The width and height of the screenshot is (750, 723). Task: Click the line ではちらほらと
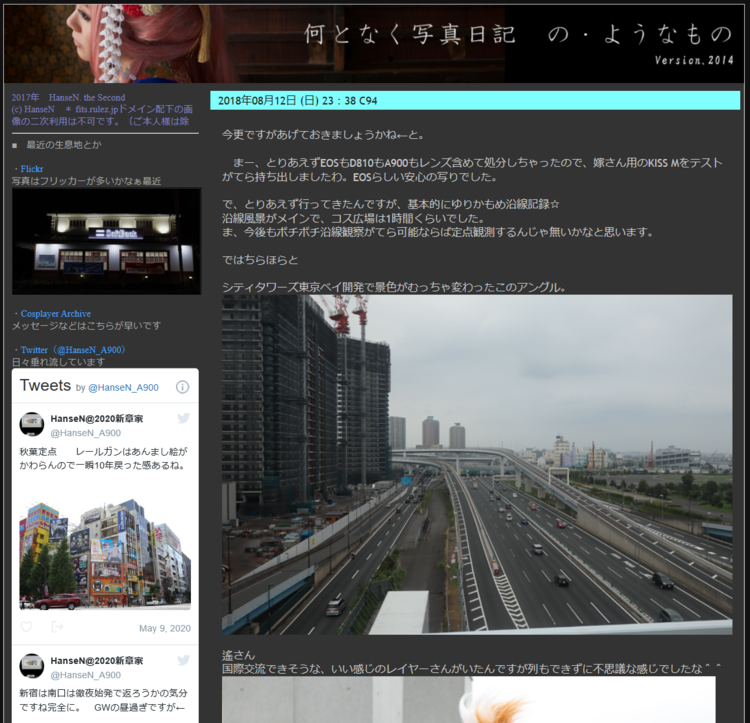(260, 260)
